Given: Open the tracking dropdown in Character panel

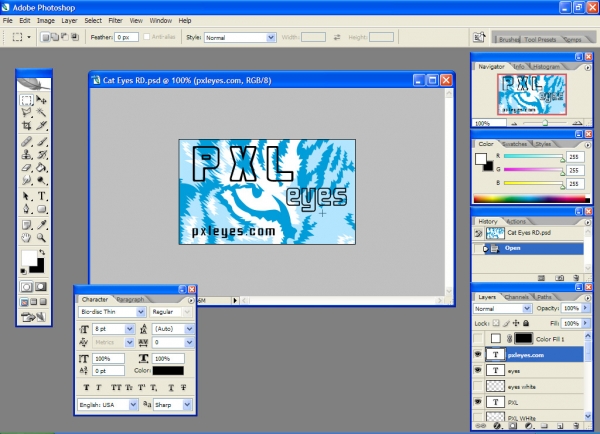Looking at the screenshot, I should click(189, 342).
